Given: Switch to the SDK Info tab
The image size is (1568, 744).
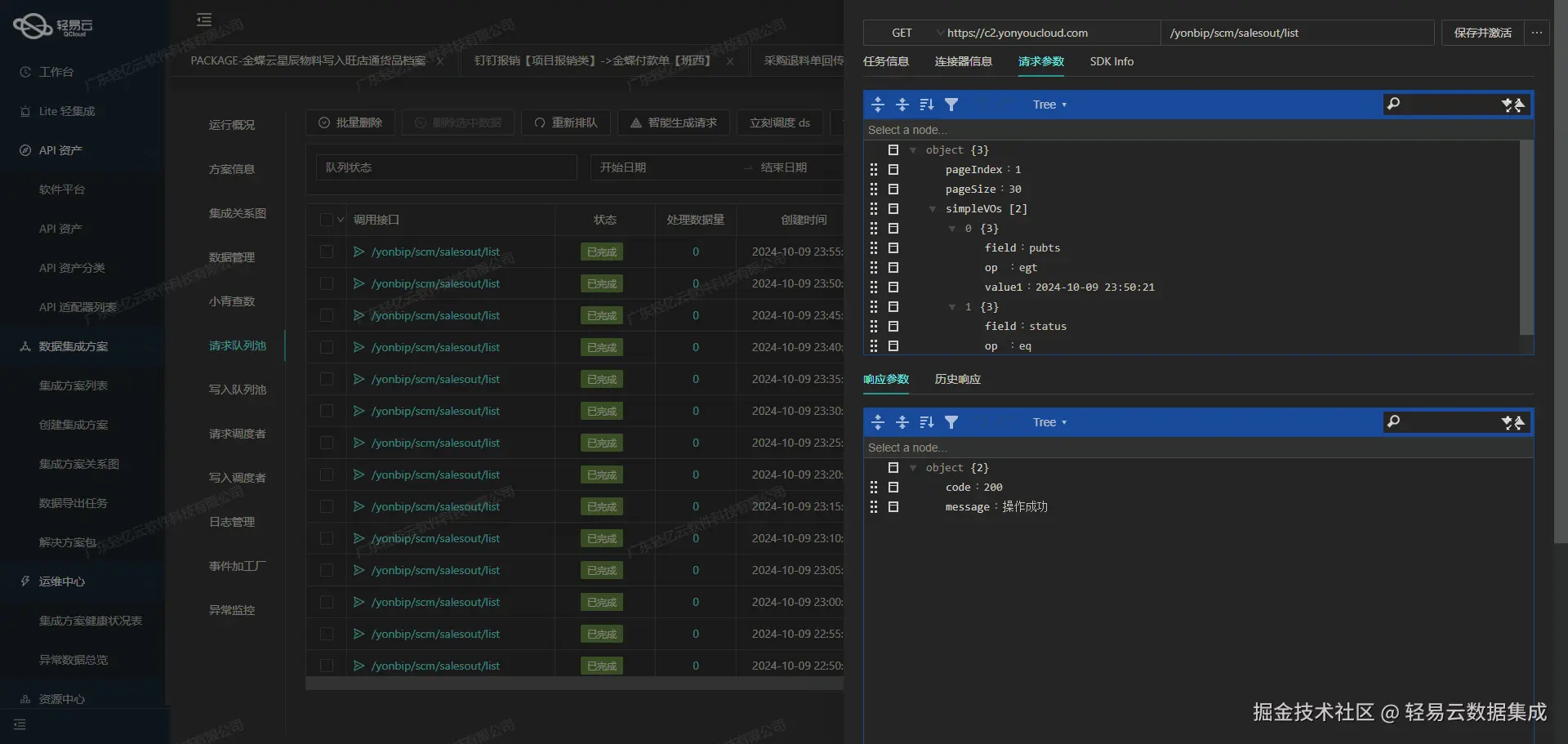Looking at the screenshot, I should pos(1111,61).
